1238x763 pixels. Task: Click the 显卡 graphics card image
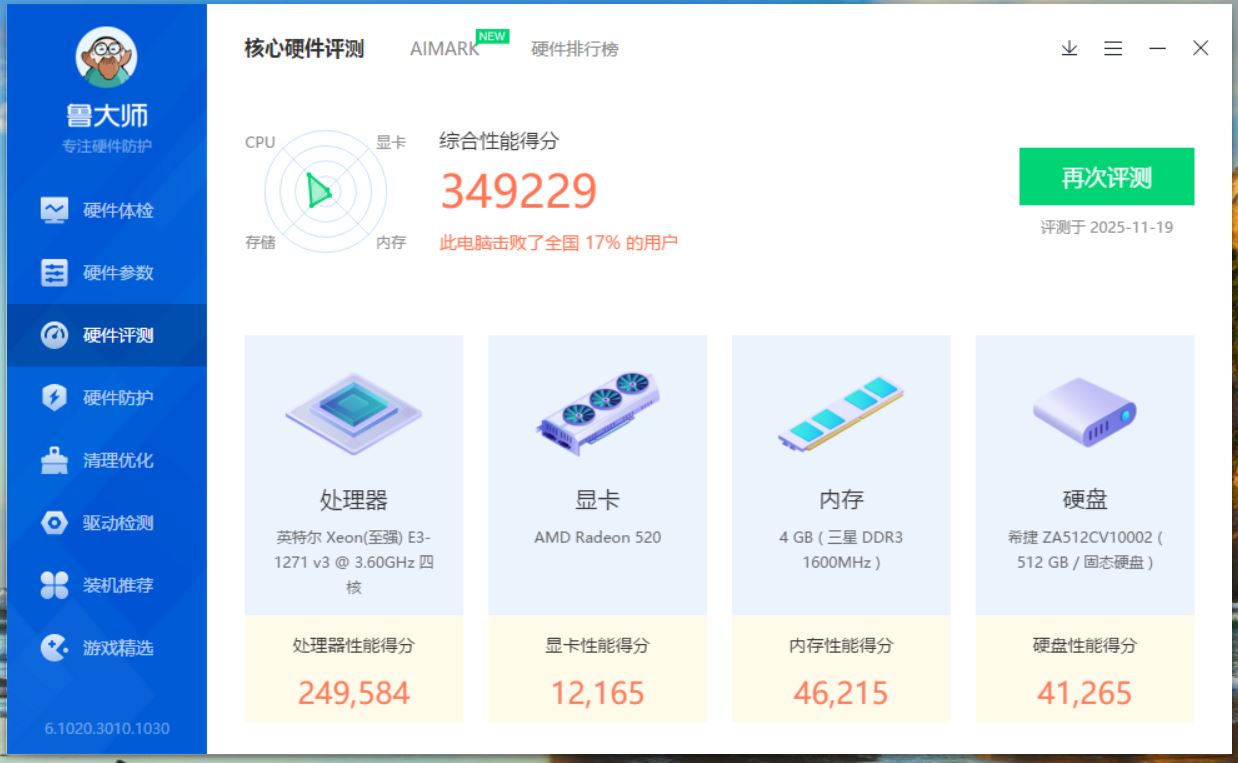(597, 412)
